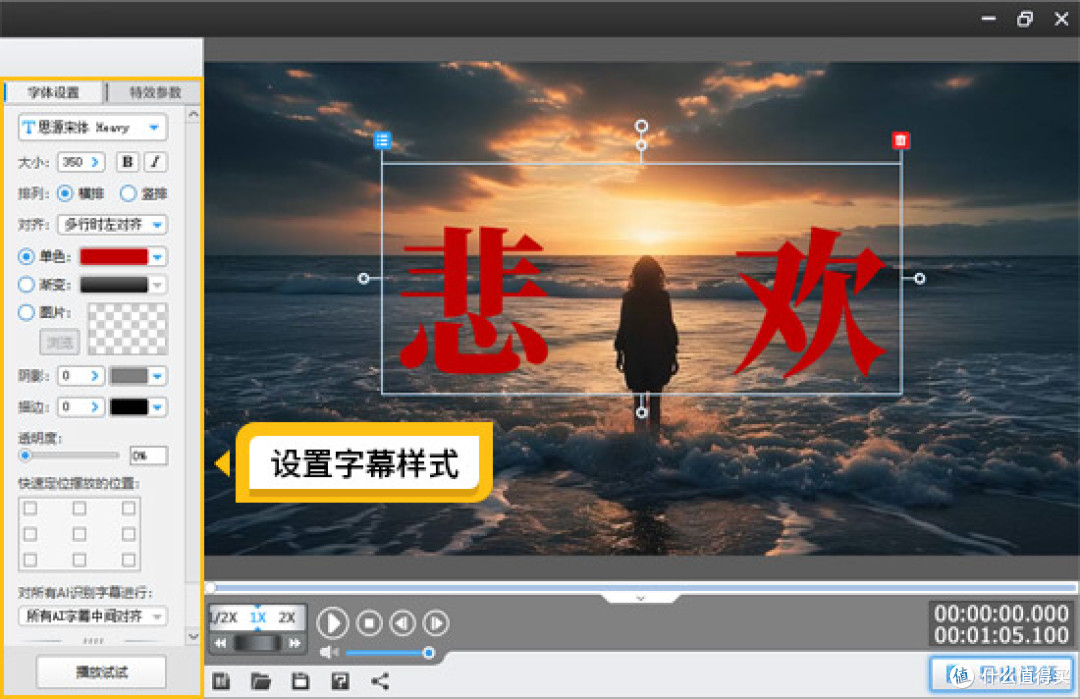
Task: Click the transparency 0% input field
Action: click(x=149, y=455)
